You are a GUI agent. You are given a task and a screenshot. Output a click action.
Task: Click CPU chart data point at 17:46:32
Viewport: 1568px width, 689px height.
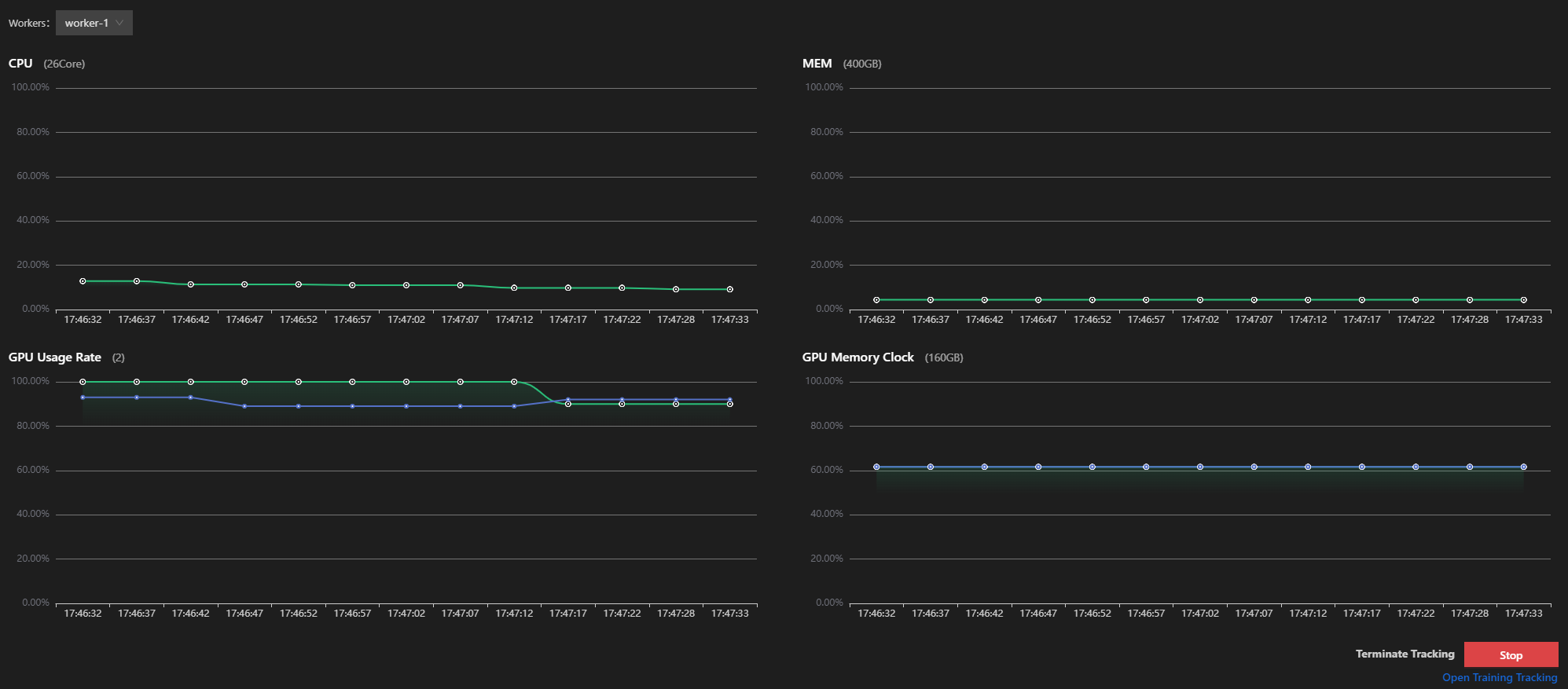pos(83,281)
